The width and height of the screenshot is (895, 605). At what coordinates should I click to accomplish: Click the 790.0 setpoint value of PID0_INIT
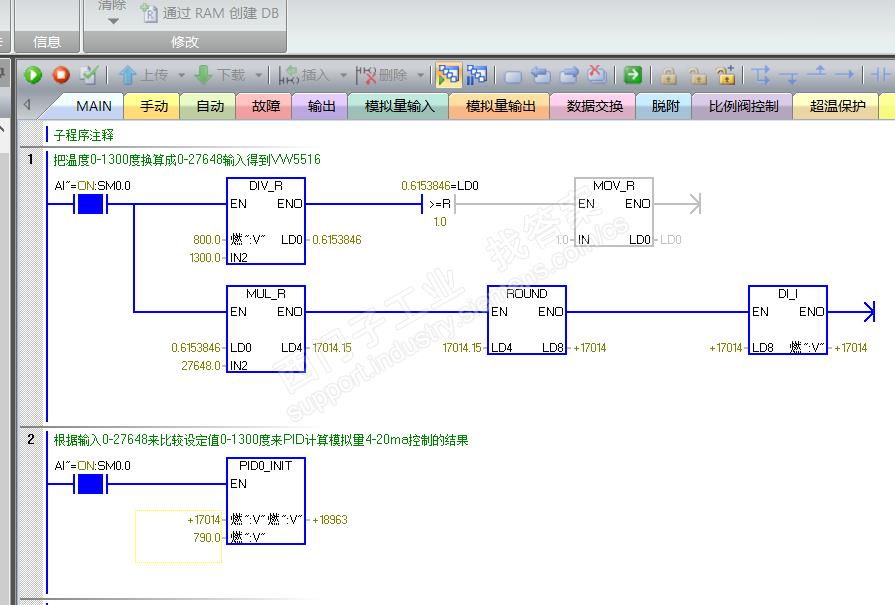(207, 538)
